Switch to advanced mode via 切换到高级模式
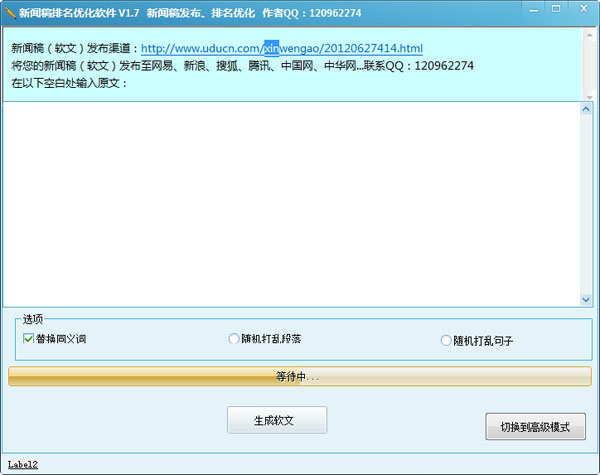600x475 pixels. pos(535,427)
